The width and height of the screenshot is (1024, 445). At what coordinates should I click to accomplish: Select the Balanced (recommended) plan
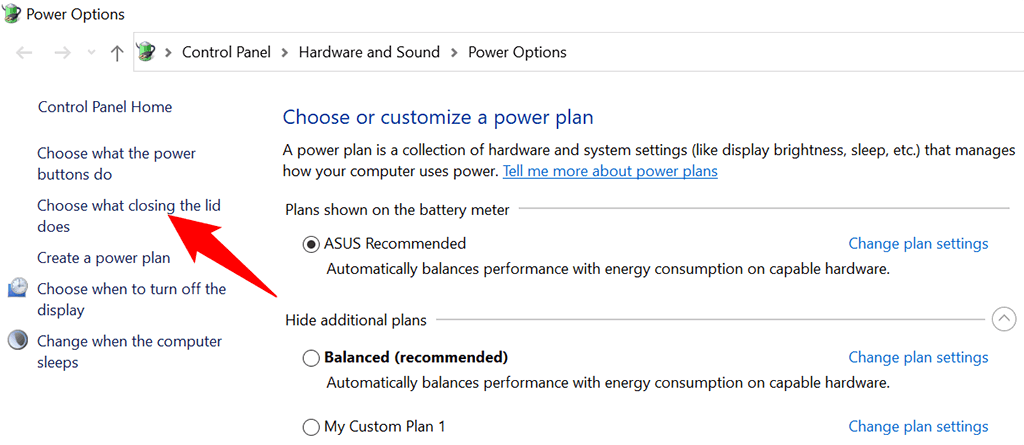(312, 358)
